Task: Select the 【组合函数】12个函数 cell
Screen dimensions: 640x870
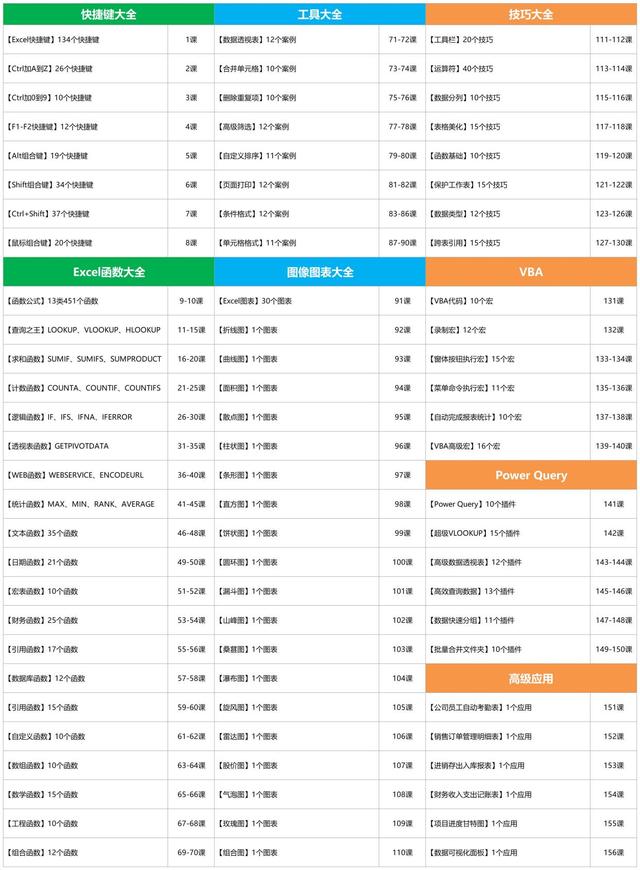Action: point(85,852)
